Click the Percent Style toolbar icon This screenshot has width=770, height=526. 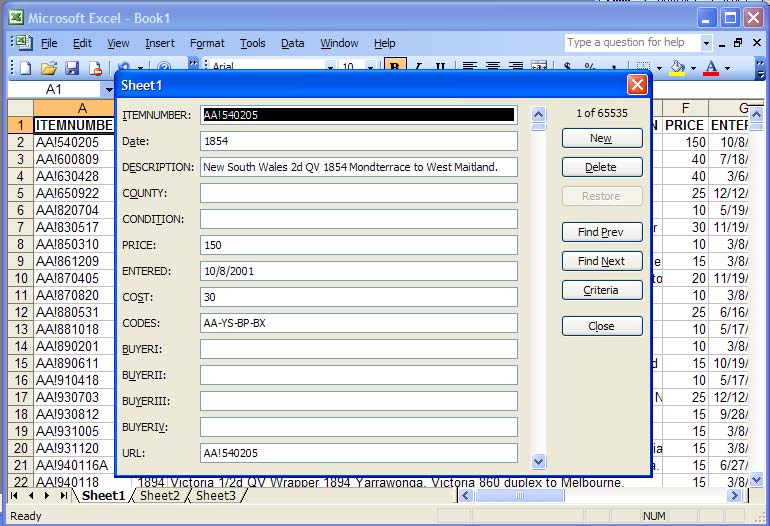[590, 66]
